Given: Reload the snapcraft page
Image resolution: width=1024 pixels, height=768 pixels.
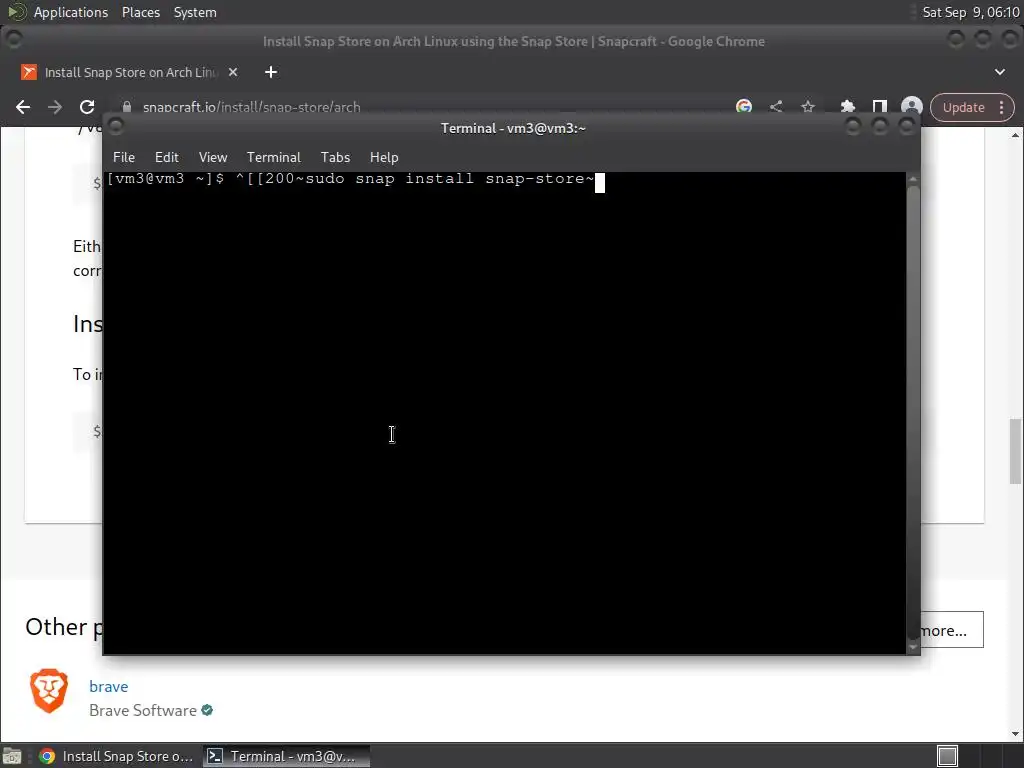Looking at the screenshot, I should pos(87,107).
